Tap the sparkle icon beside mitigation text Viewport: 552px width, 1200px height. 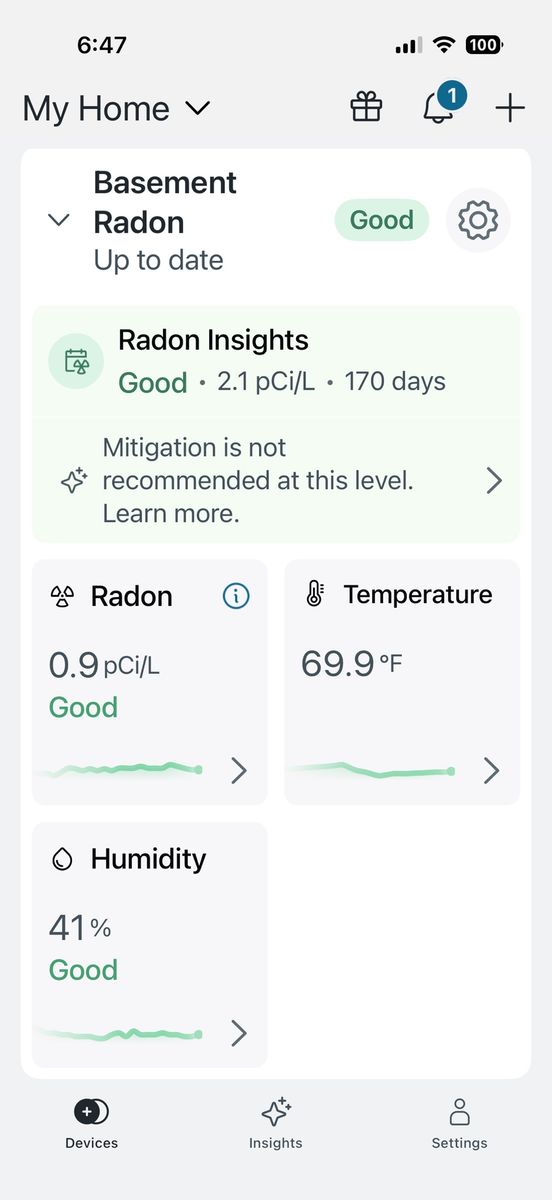pos(74,481)
